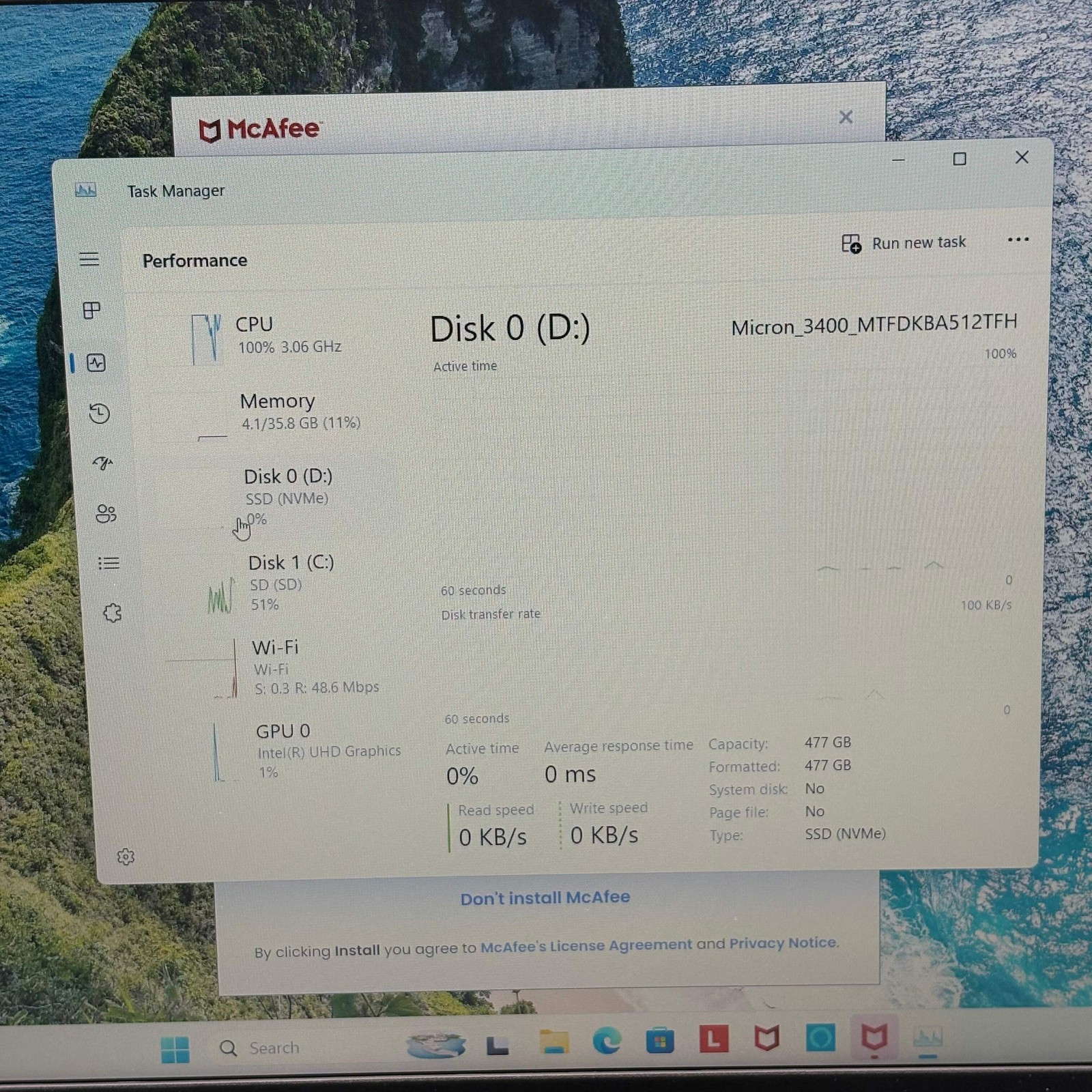Open the App history page icon
The width and height of the screenshot is (1092, 1092).
(x=100, y=413)
